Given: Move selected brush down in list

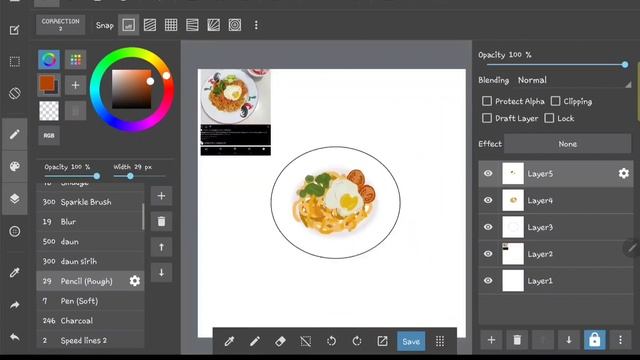Looking at the screenshot, I should [x=161, y=273].
